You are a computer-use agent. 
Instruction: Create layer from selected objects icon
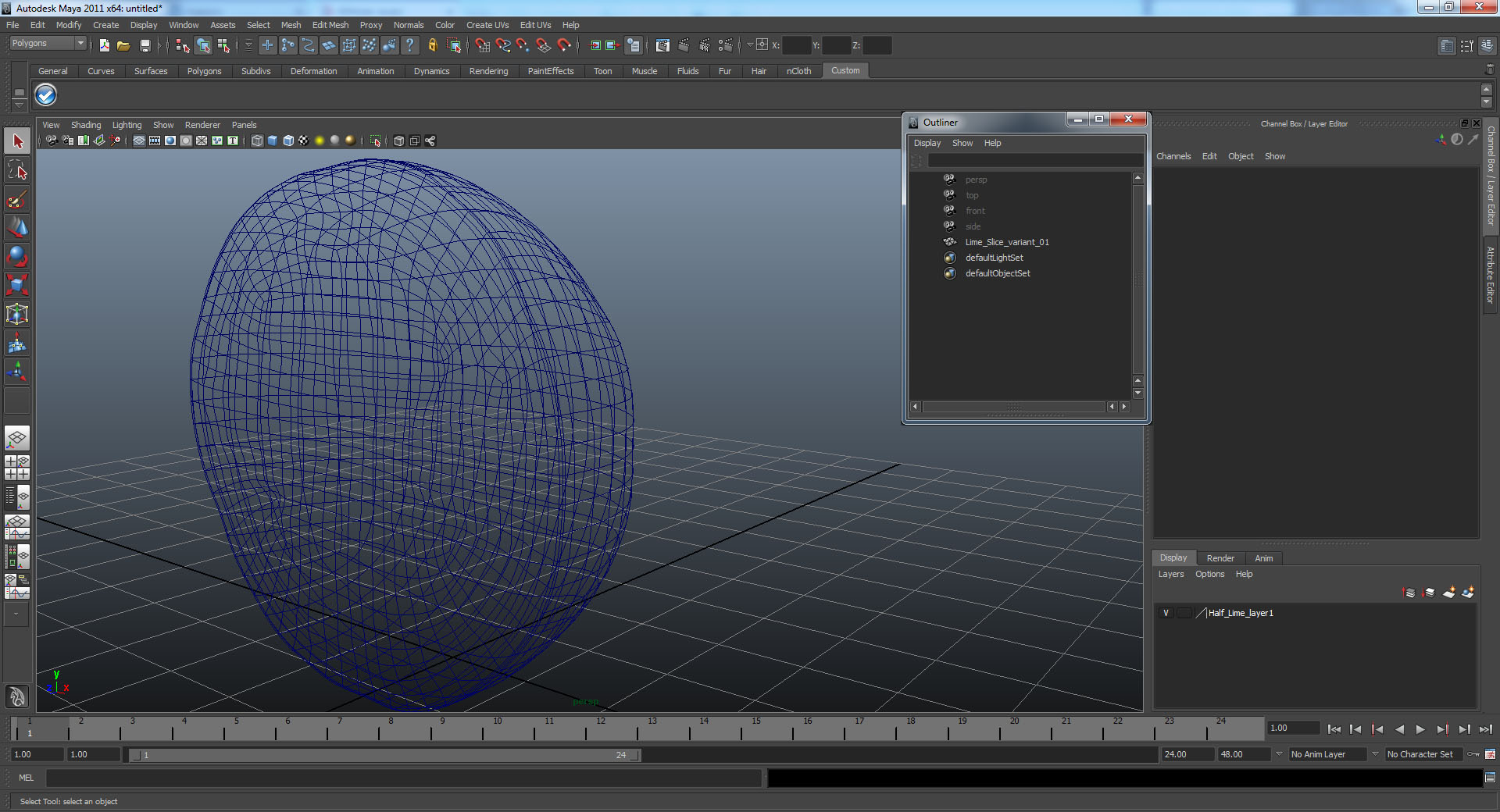pos(1468,593)
